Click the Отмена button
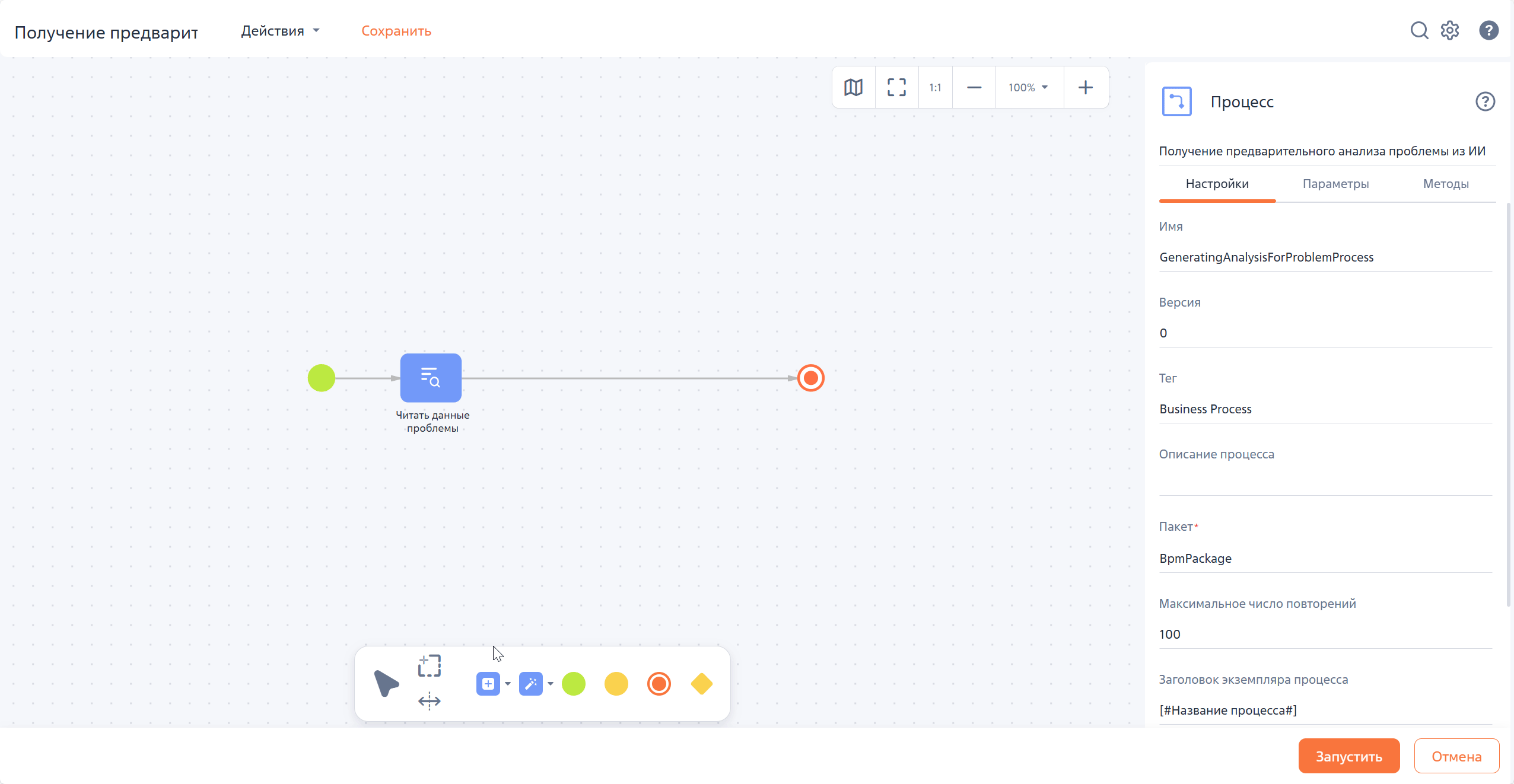 [1456, 756]
